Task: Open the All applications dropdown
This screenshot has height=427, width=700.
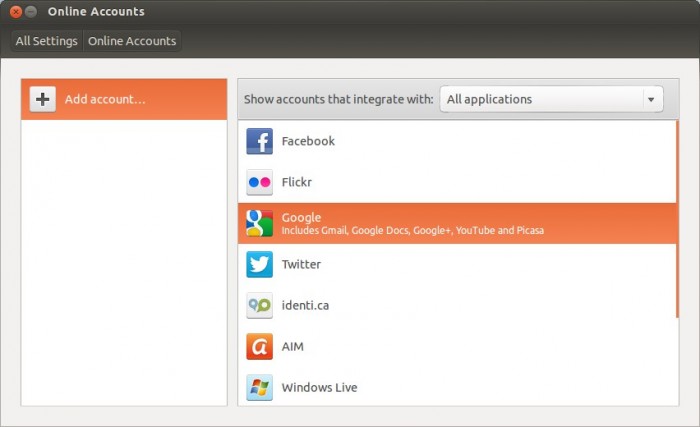Action: [540, 100]
